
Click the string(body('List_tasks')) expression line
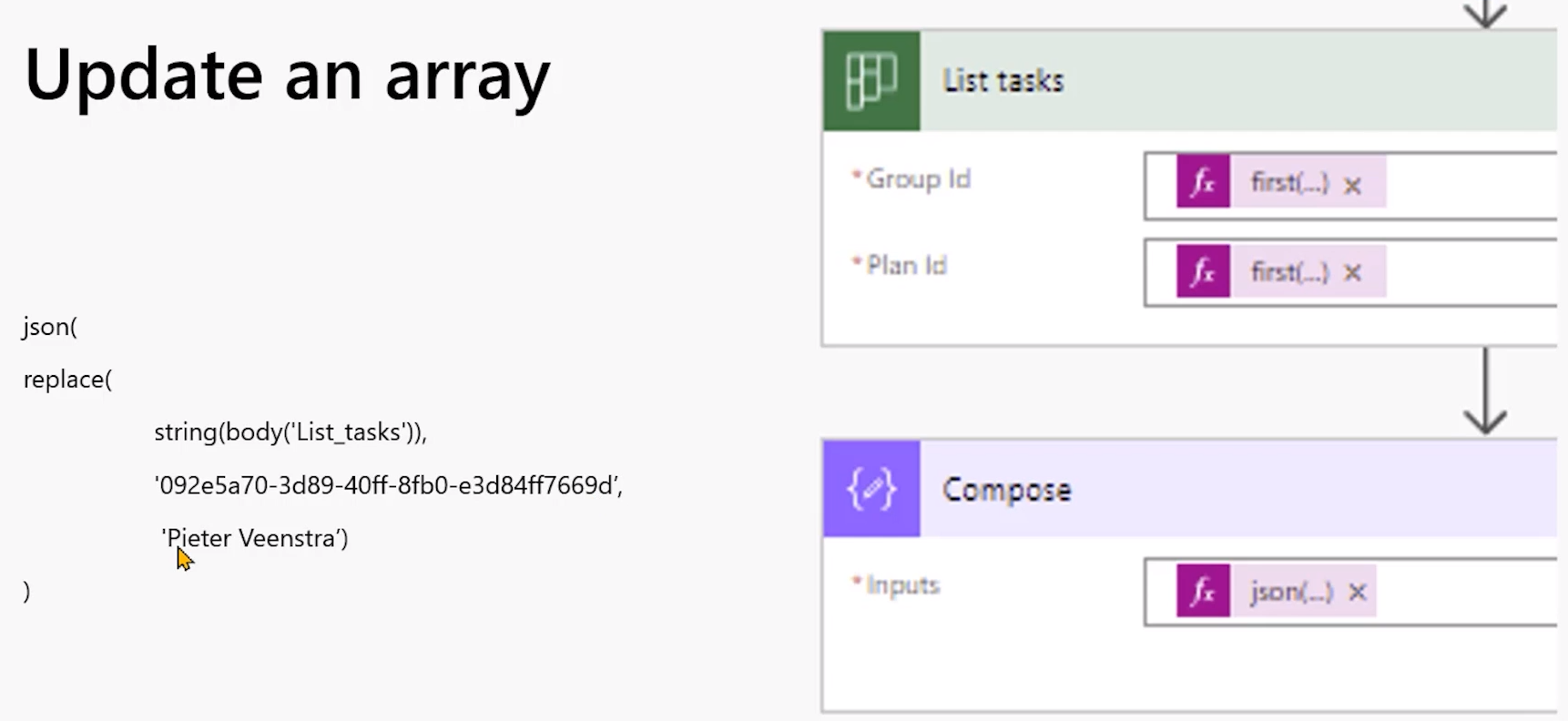click(x=290, y=432)
